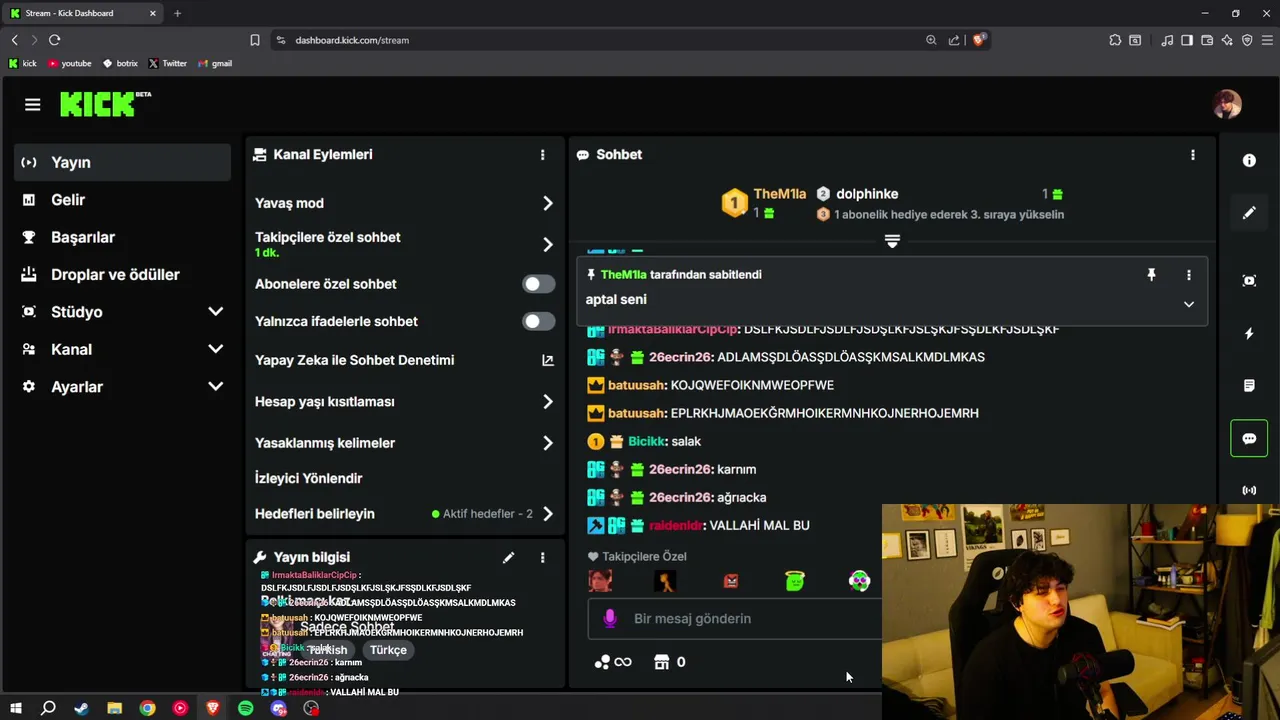
Task: Open the gmail bookmark
Action: click(x=215, y=63)
